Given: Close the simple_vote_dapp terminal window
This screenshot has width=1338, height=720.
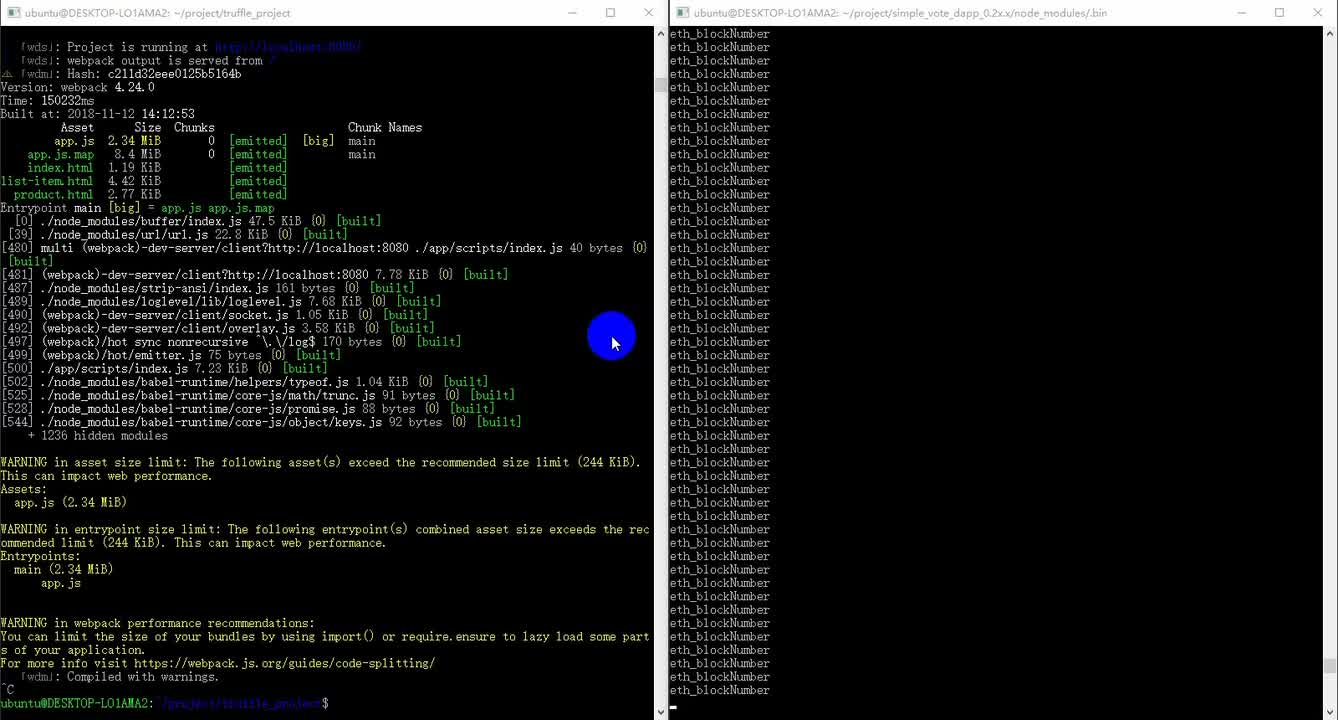Looking at the screenshot, I should click(x=1317, y=13).
